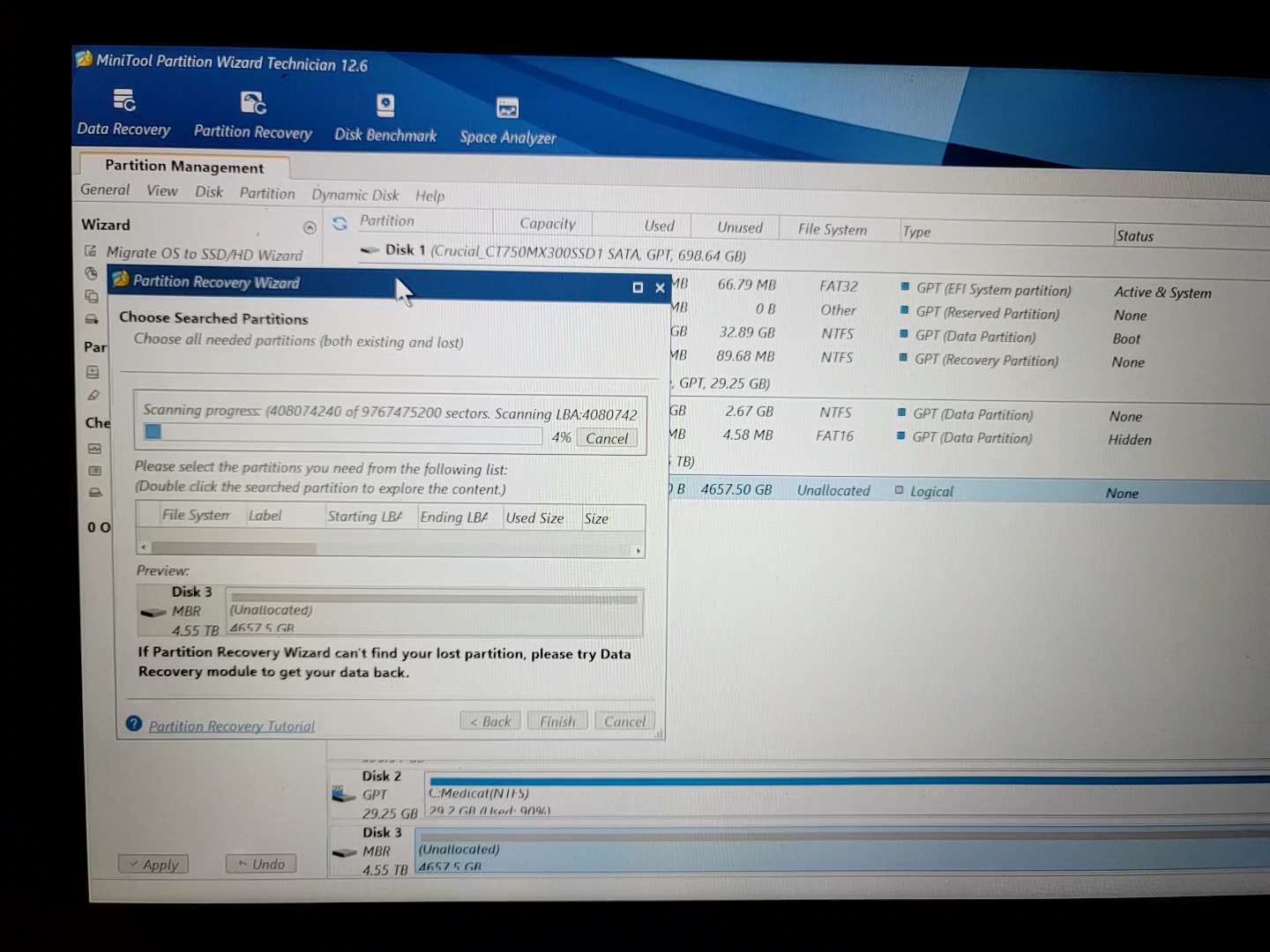
Task: Click the right scroll arrow in partition list
Action: [639, 551]
